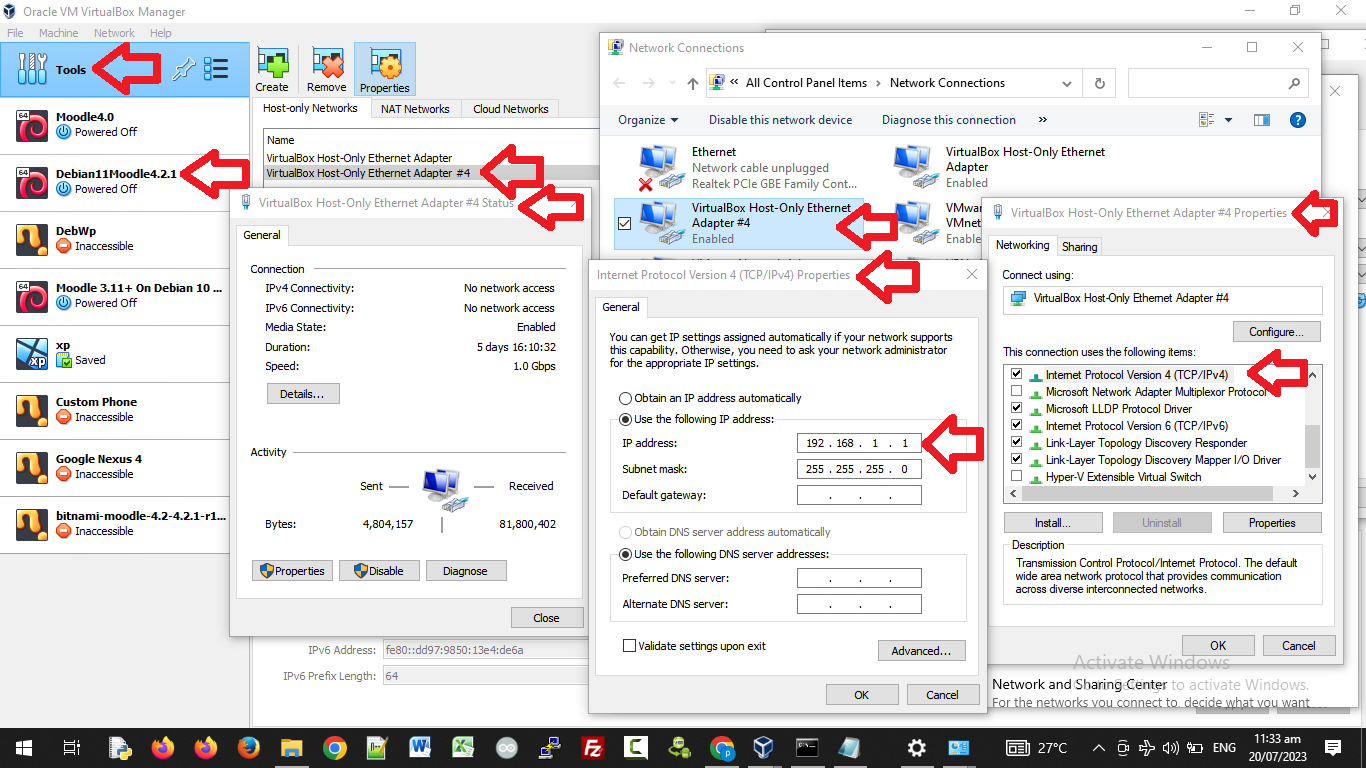The height and width of the screenshot is (768, 1366).
Task: Open Windows Settings gear in taskbar
Action: pyautogui.click(x=916, y=747)
